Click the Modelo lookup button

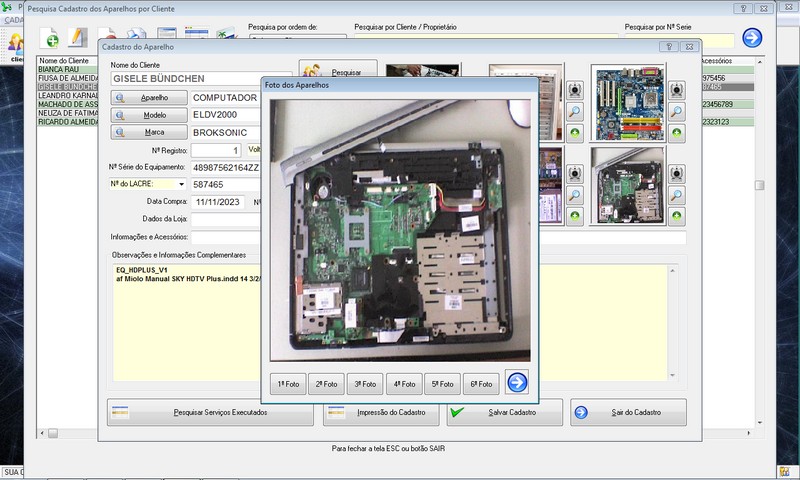tap(149, 115)
